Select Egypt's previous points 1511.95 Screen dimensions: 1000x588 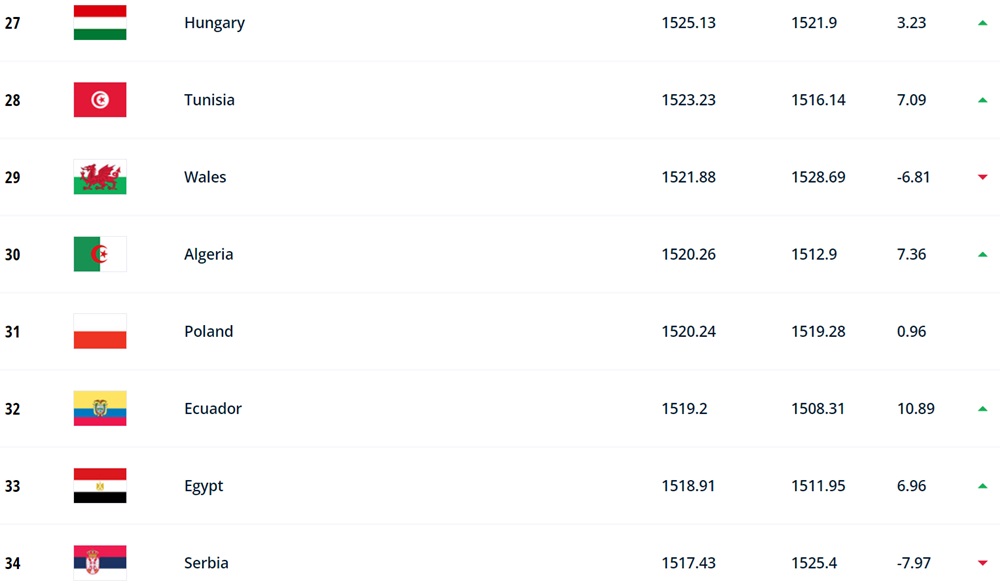click(x=818, y=486)
